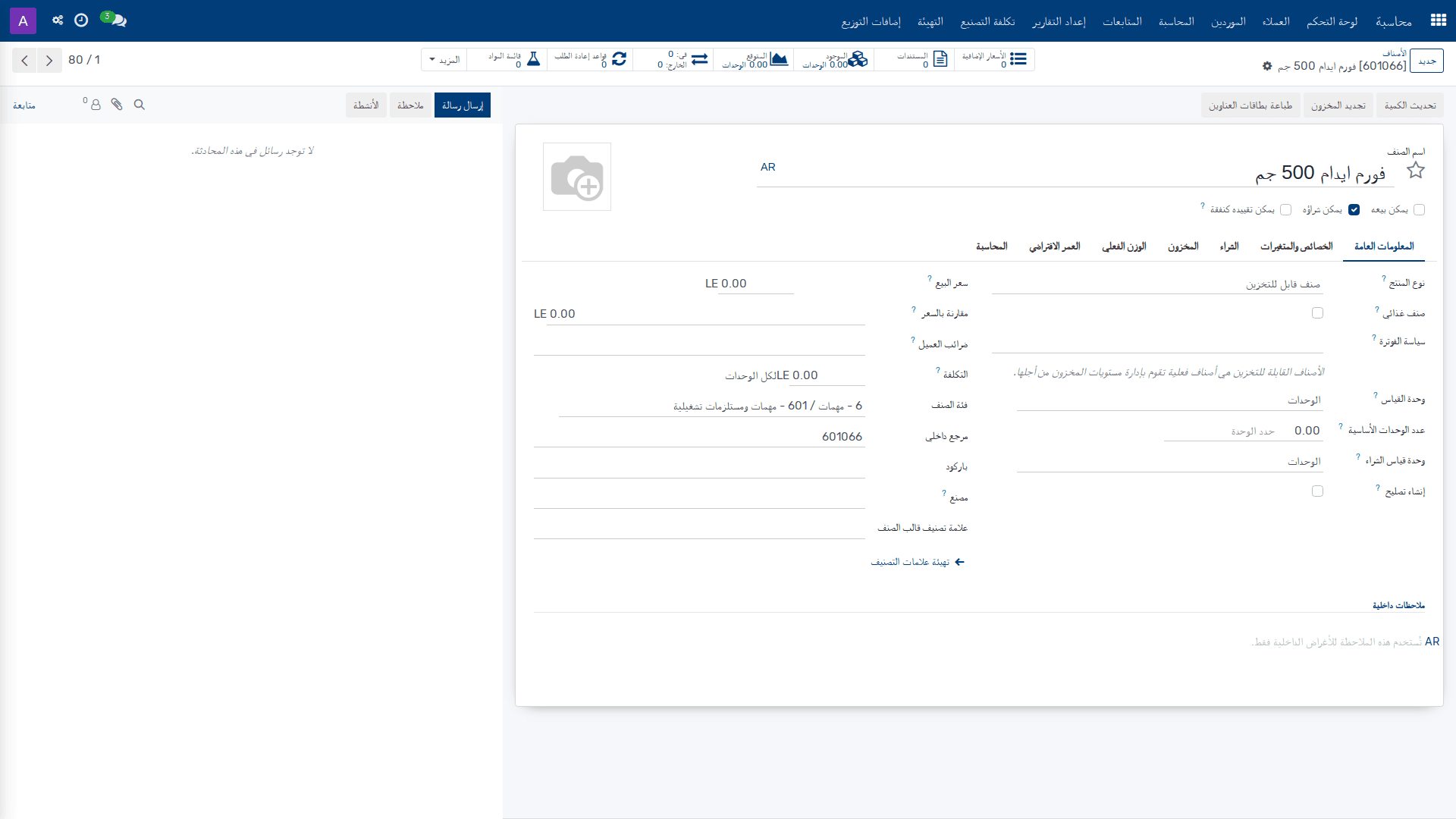Open the documents stat button
This screenshot has height=819, width=1456.
(x=914, y=60)
